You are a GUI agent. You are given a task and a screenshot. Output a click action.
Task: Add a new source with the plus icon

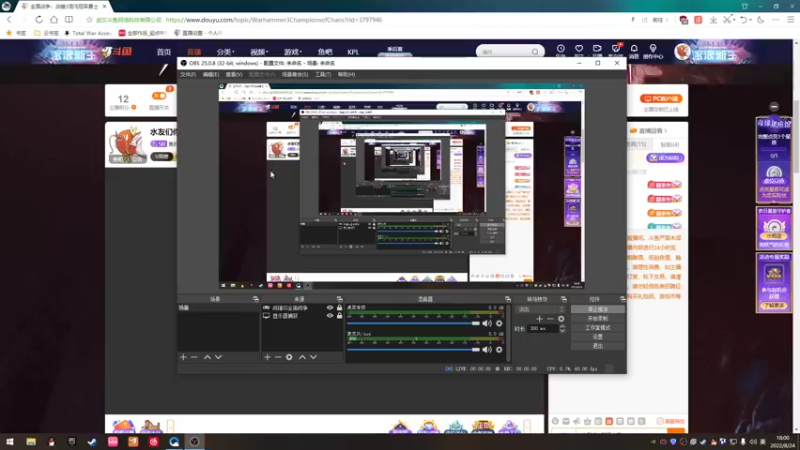tap(267, 357)
